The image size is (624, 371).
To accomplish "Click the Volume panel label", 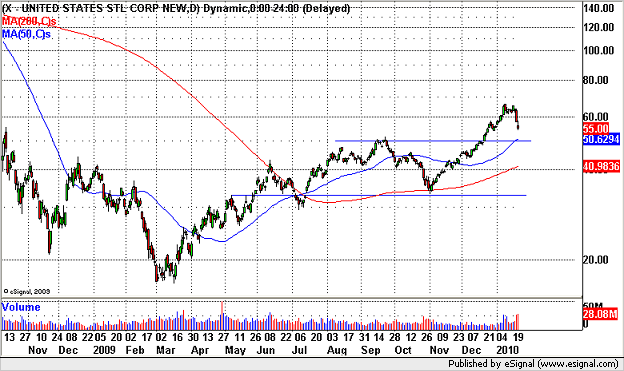I will click(x=21, y=307).
